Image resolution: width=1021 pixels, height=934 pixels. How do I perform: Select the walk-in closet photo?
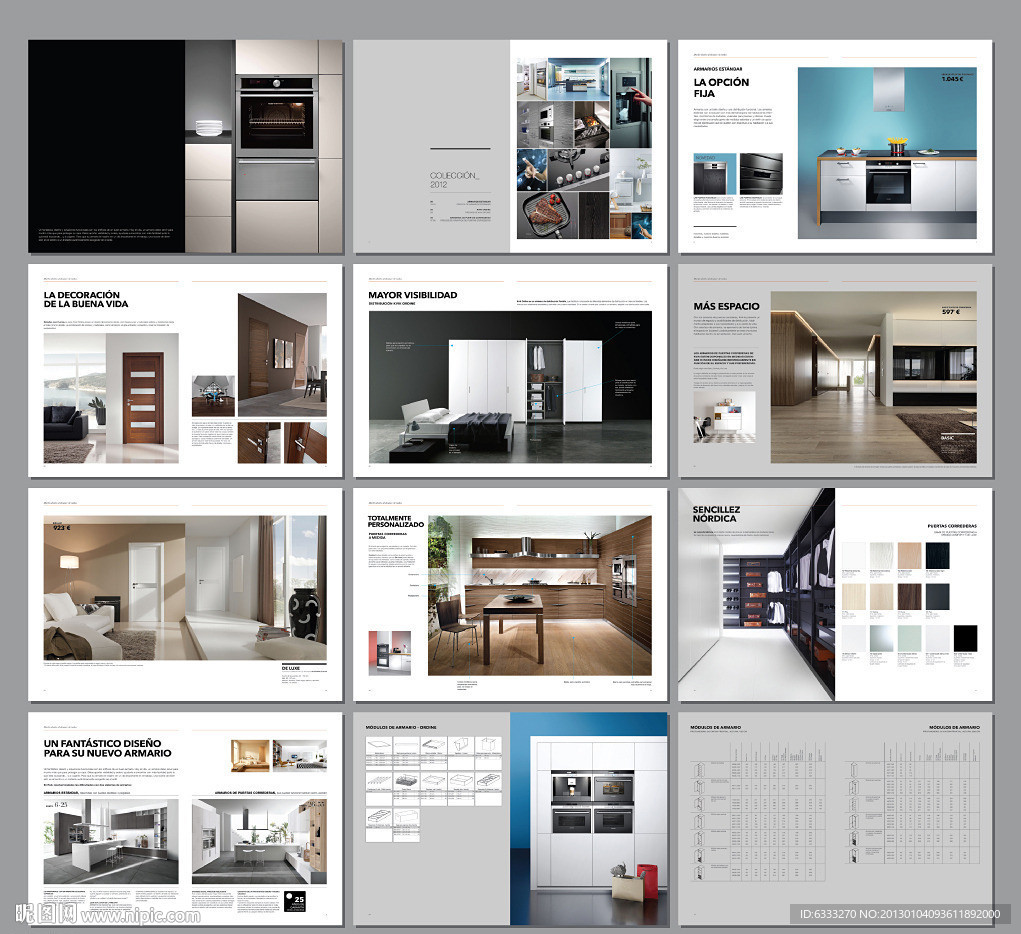coord(756,594)
